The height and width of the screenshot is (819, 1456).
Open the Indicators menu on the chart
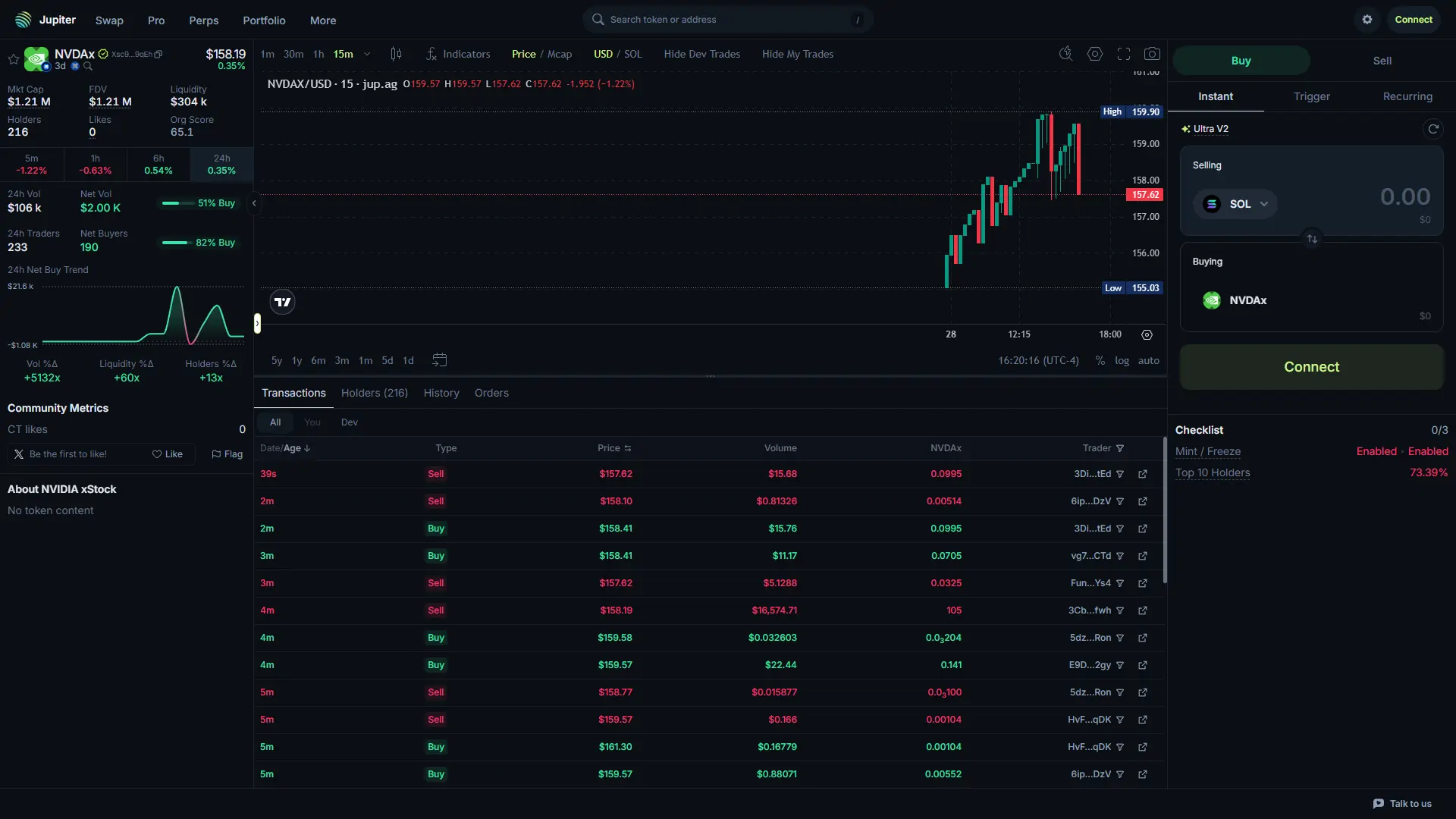(458, 54)
